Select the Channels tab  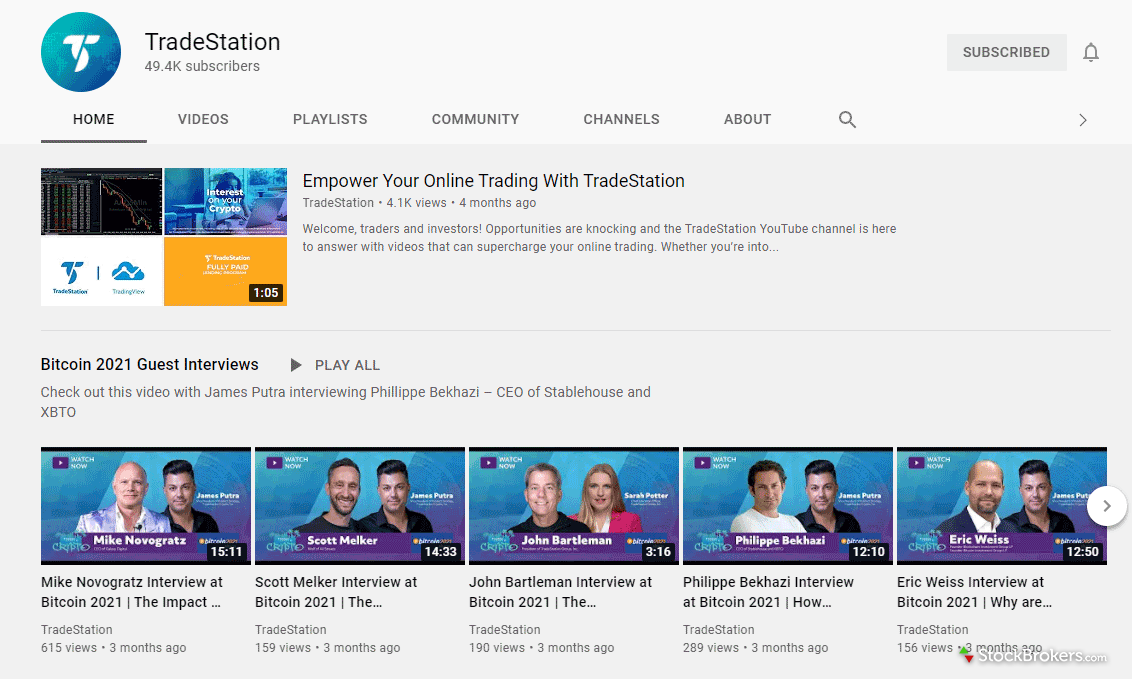pyautogui.click(x=621, y=119)
